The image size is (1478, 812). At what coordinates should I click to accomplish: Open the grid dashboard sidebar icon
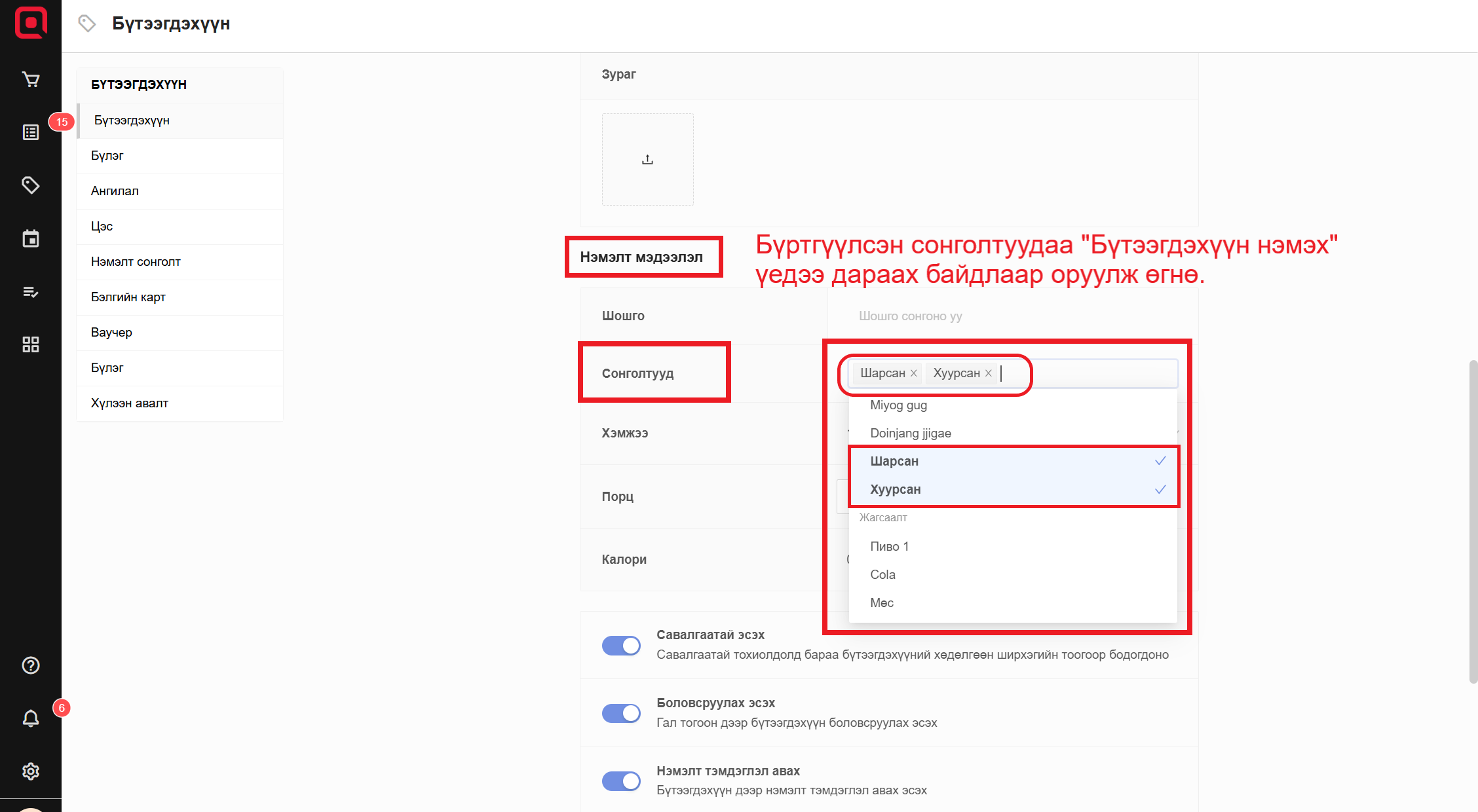click(x=31, y=344)
